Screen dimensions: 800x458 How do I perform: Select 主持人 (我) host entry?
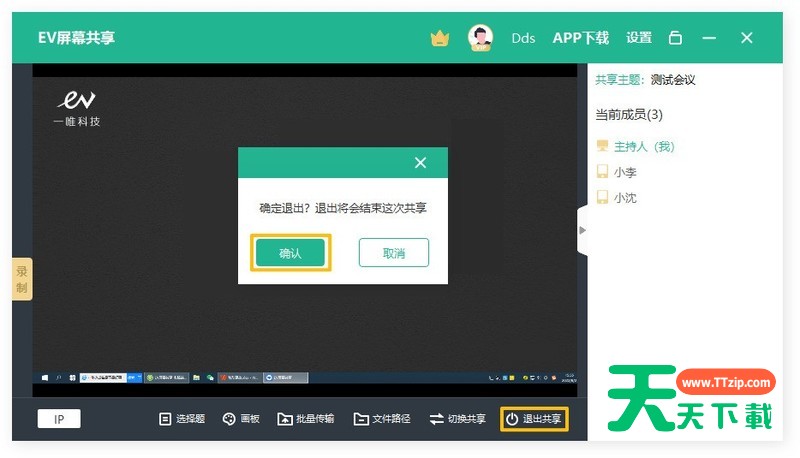[643, 146]
